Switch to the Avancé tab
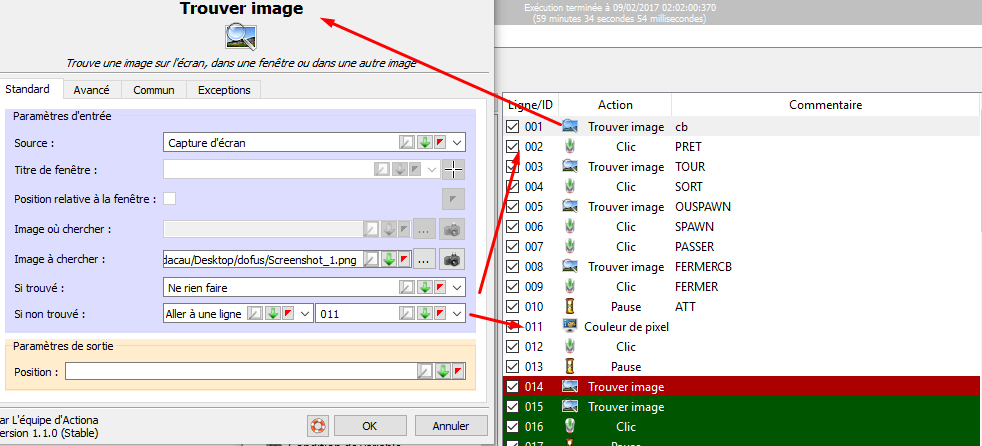The width and height of the screenshot is (982, 446). pyautogui.click(x=91, y=90)
